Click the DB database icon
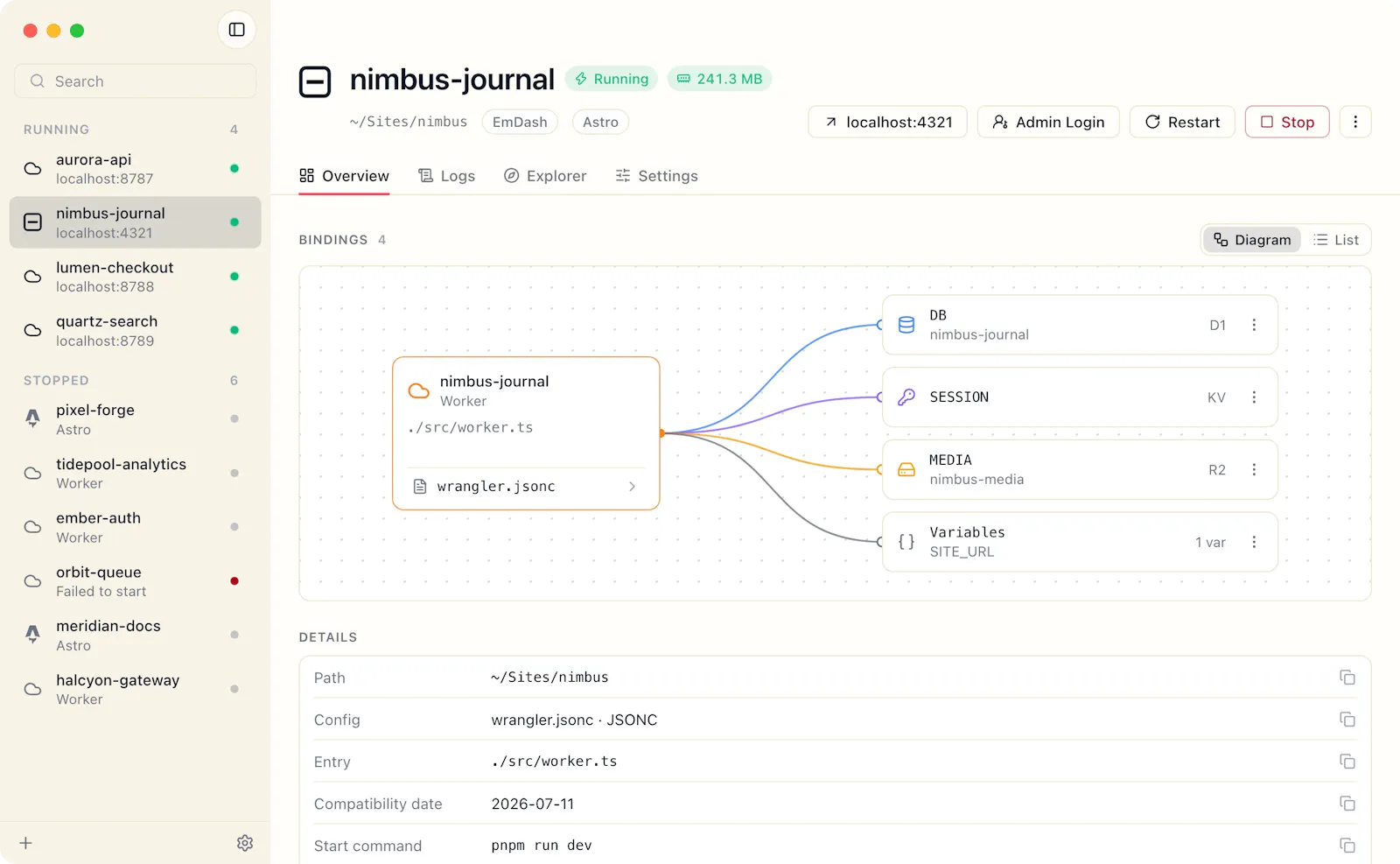Image resolution: width=1400 pixels, height=864 pixels. point(906,325)
